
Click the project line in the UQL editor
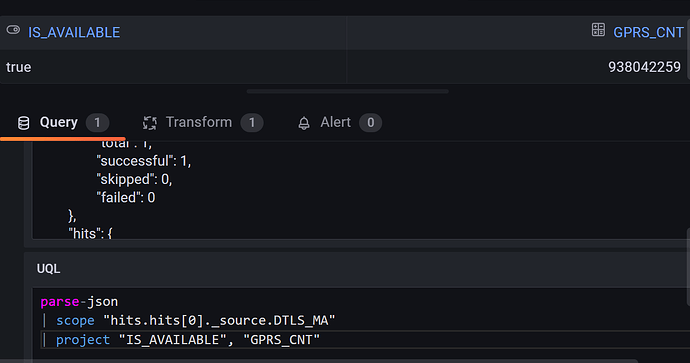click(x=187, y=340)
